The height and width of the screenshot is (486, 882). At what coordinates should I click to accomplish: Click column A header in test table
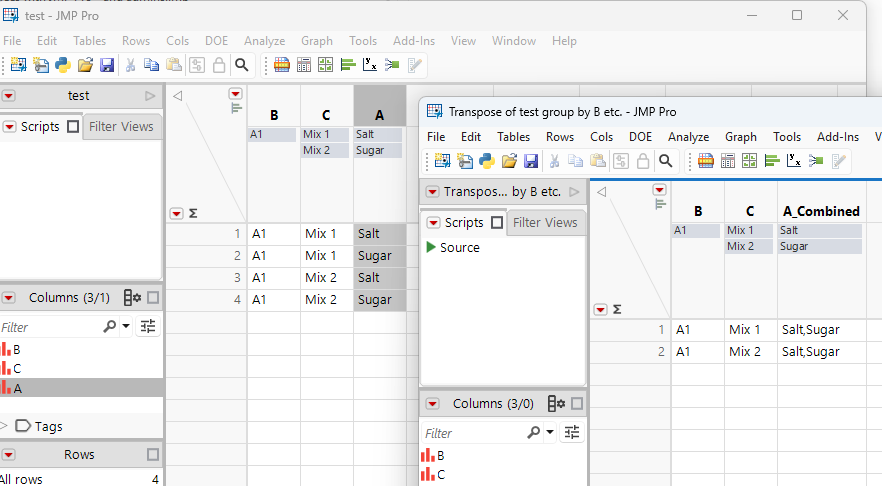coord(380,115)
